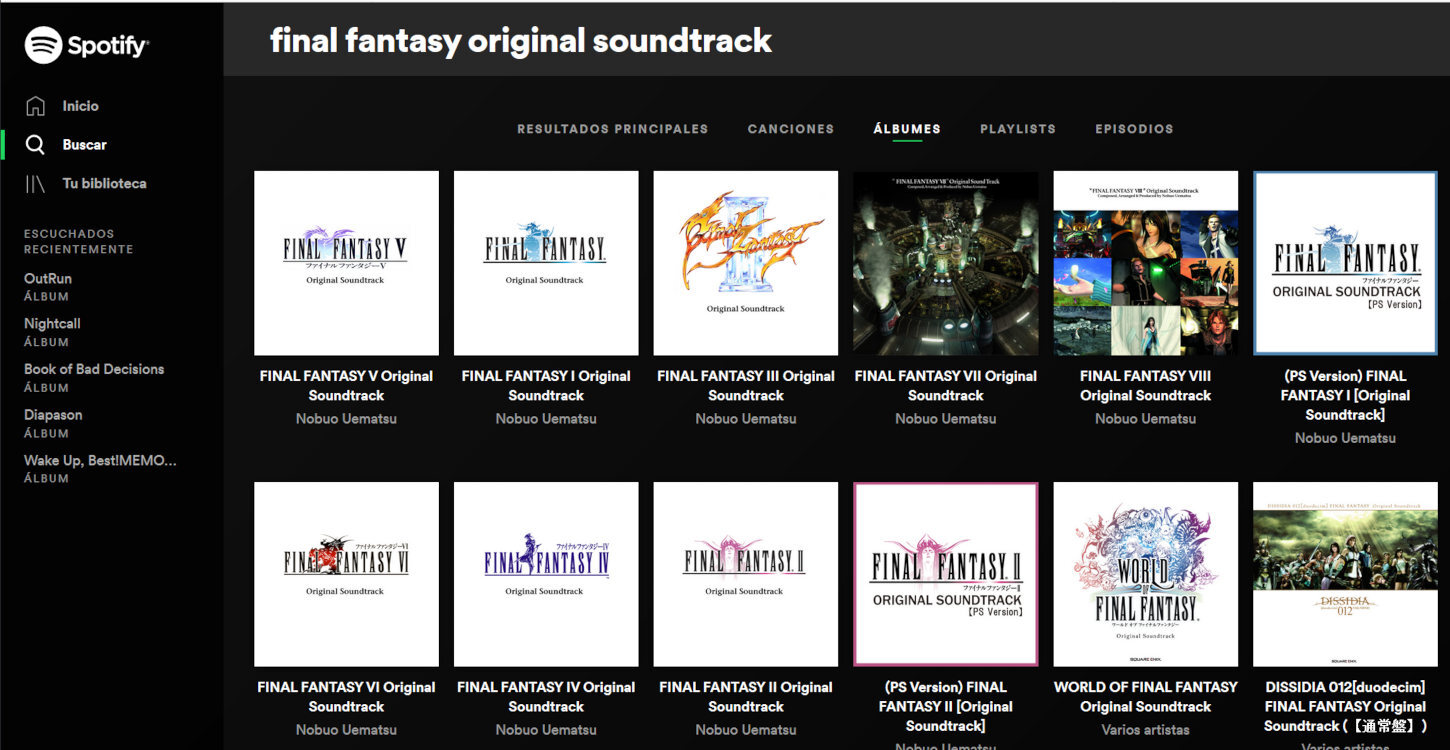Select Book of Bad Decisions
Screen dimensions: 1450x750
click(94, 368)
